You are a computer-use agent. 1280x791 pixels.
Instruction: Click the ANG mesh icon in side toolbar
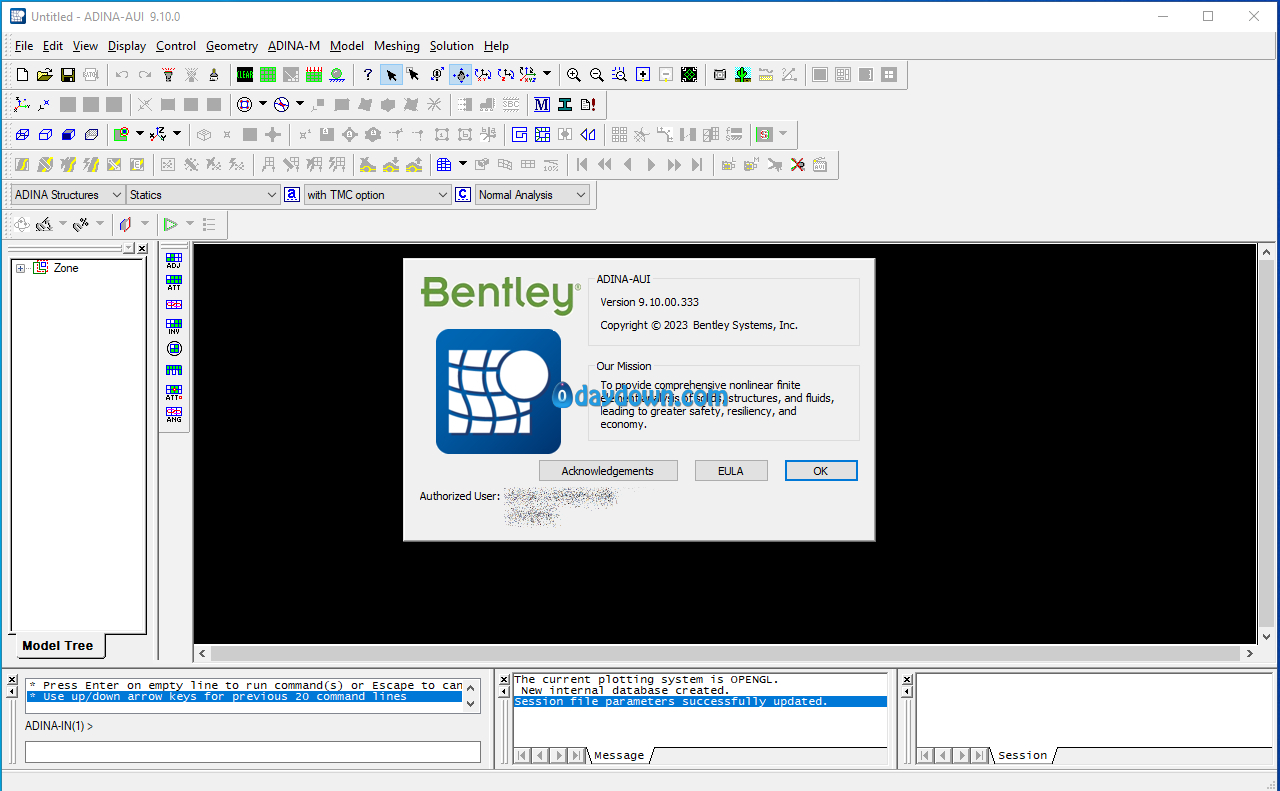174,414
